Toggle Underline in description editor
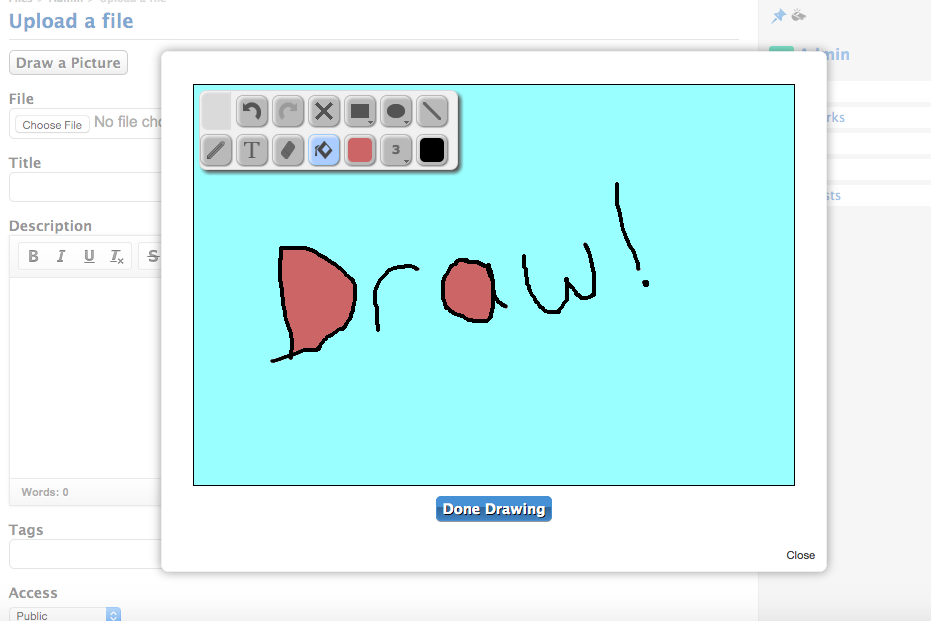The height and width of the screenshot is (621, 931). pos(89,256)
